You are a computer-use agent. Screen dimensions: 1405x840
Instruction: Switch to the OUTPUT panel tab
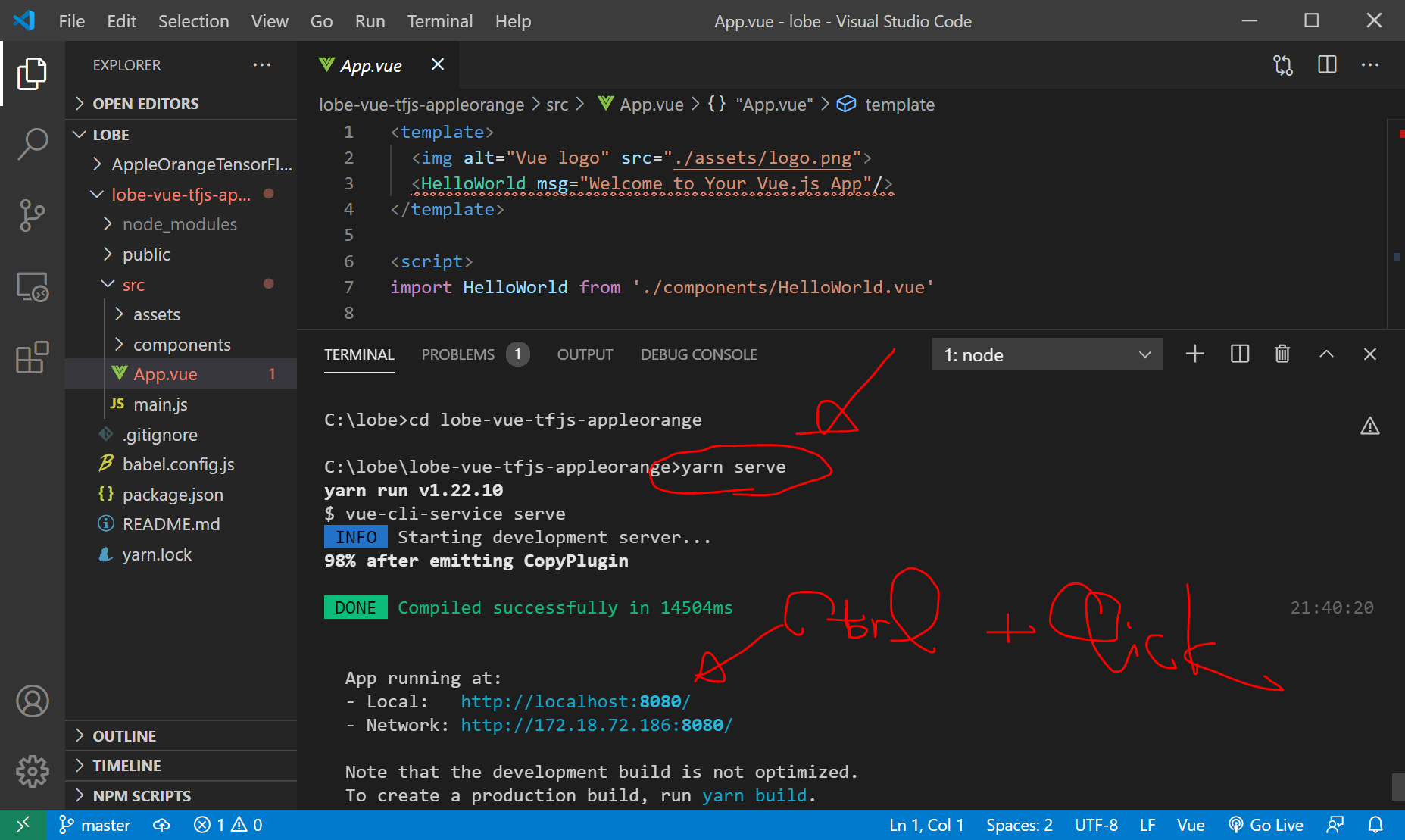(x=585, y=354)
